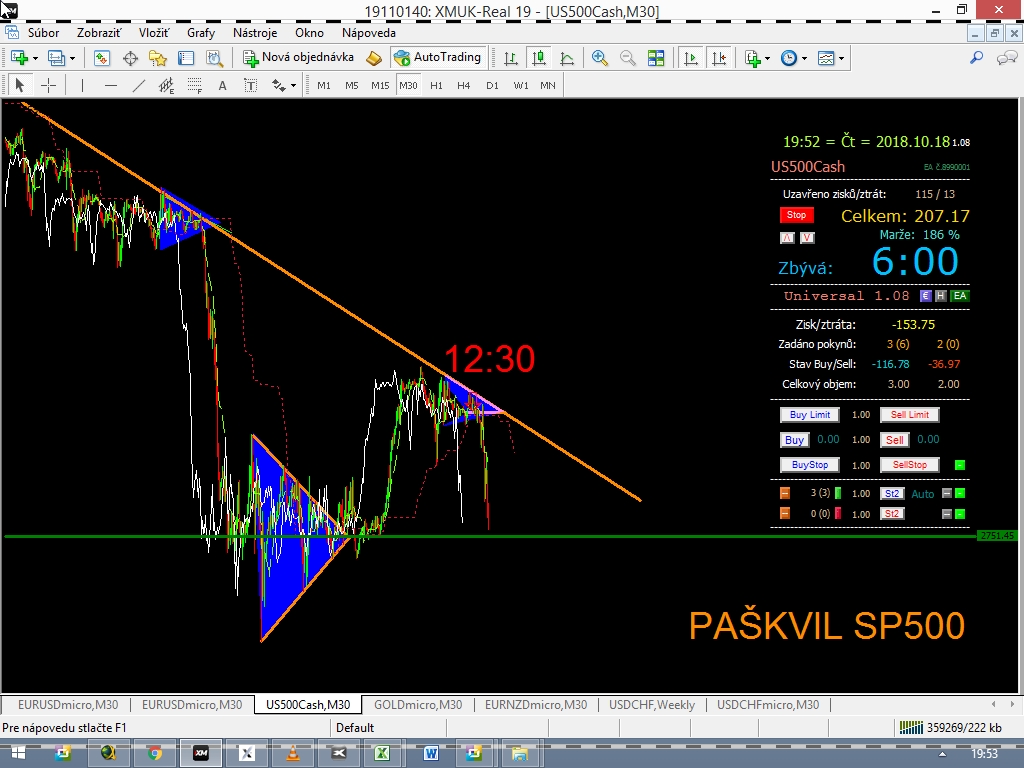
Task: Click the Buy Limit button
Action: point(810,415)
